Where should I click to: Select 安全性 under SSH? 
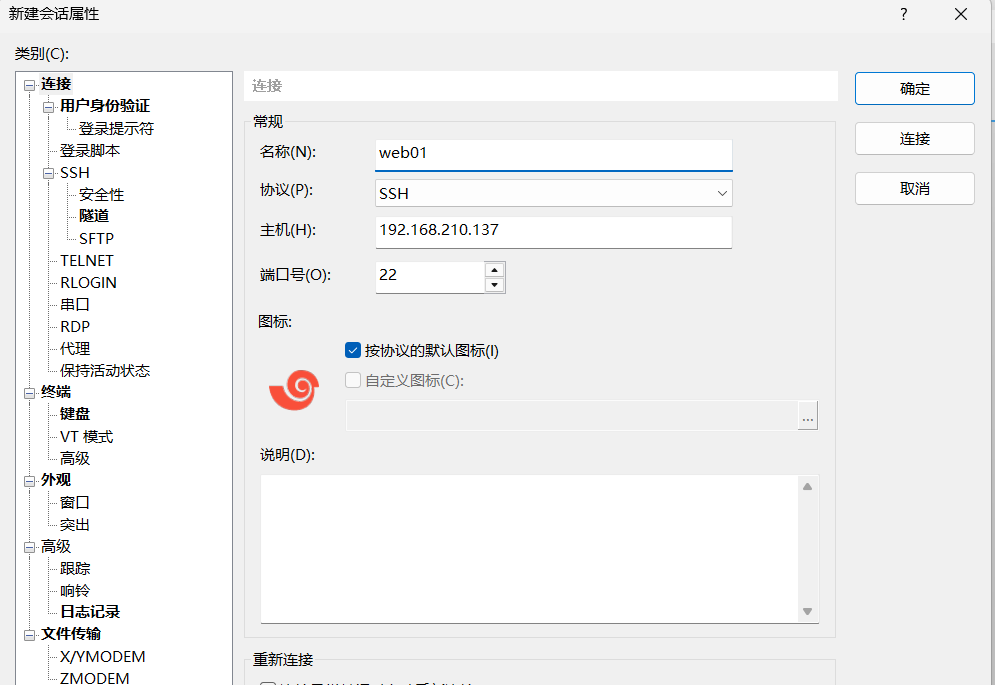click(101, 194)
